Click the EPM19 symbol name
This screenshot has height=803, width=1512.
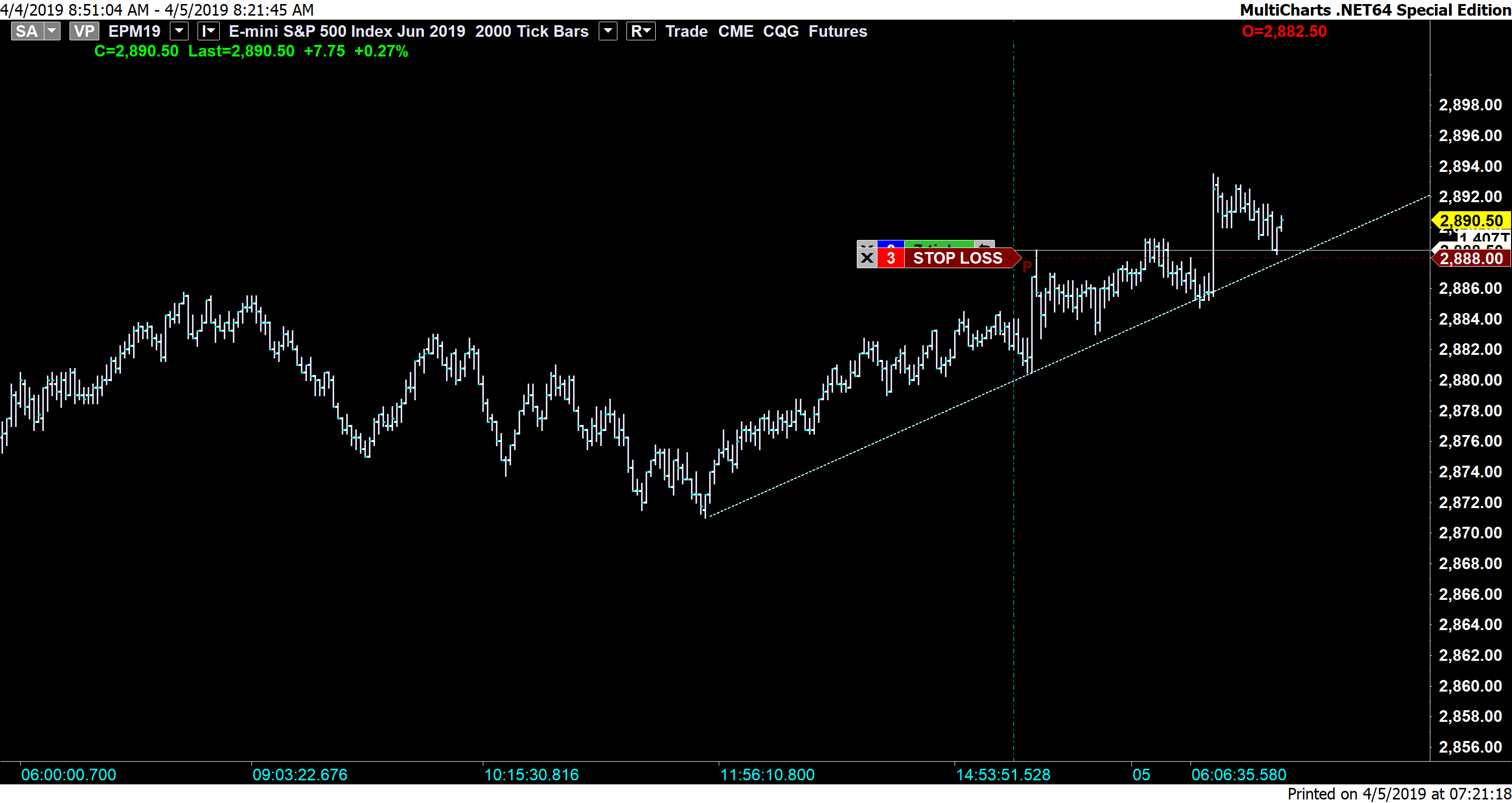tap(135, 31)
